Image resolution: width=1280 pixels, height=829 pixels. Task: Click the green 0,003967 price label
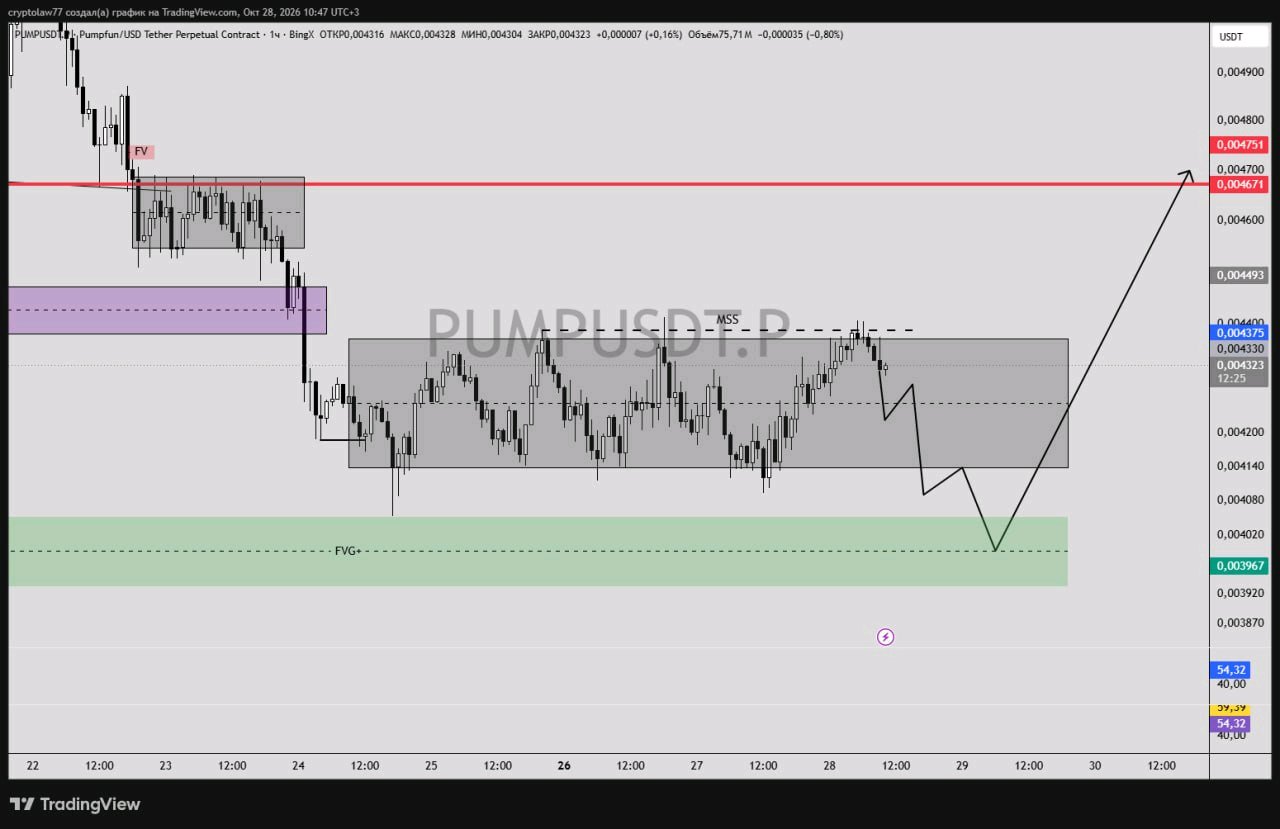(1240, 566)
